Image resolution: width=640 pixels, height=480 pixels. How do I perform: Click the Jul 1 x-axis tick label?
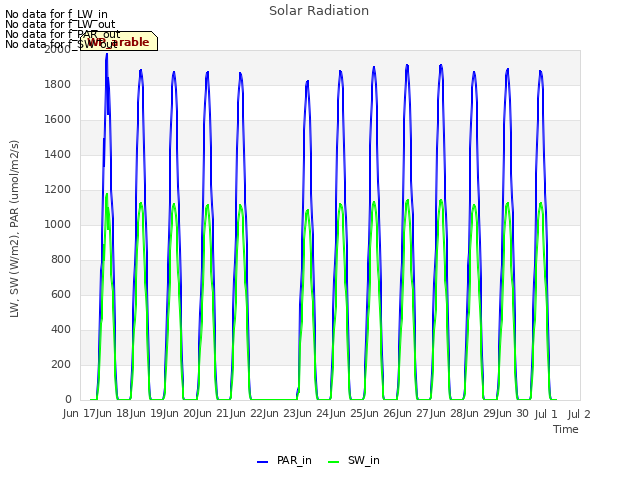[546, 414]
